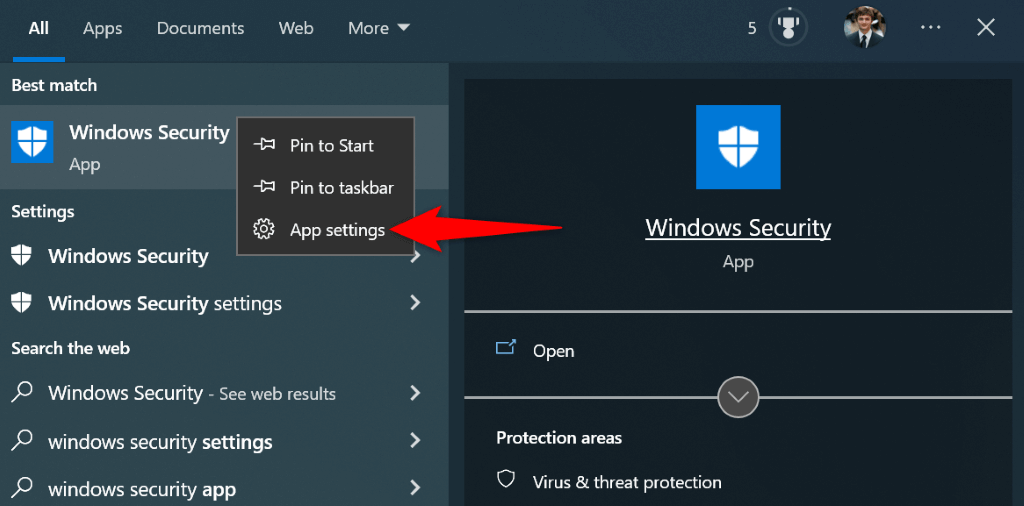This screenshot has height=506, width=1024.
Task: Open Windows Security see web results
Action: 192,394
